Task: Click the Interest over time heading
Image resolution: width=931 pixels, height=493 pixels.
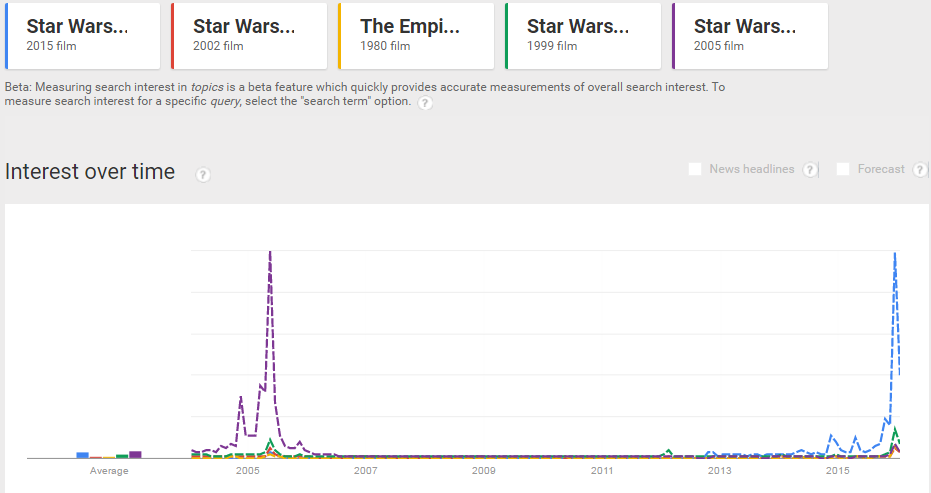Action: [x=90, y=172]
